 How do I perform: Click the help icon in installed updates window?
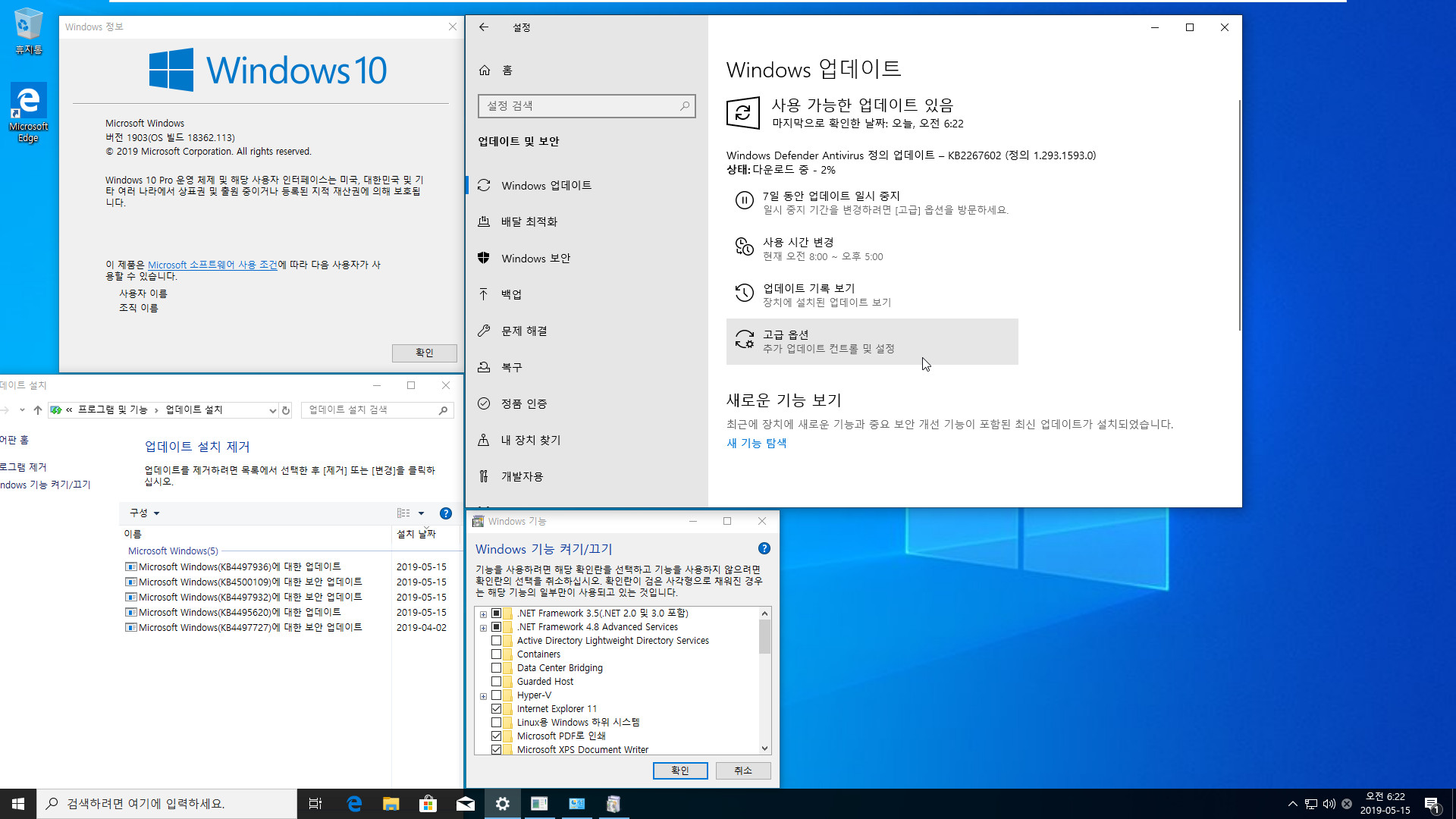point(446,513)
